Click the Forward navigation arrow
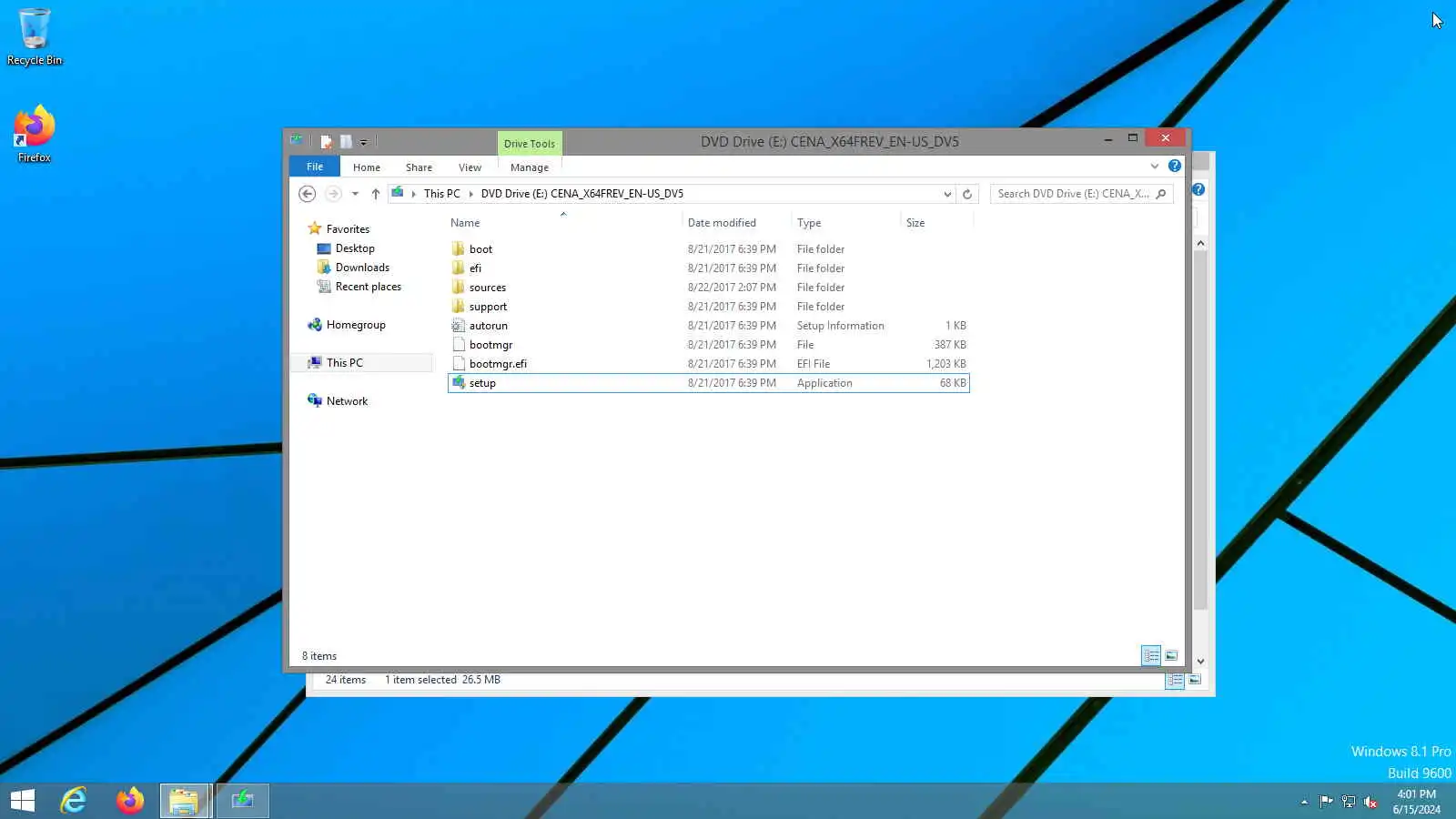1456x819 pixels. (x=333, y=194)
